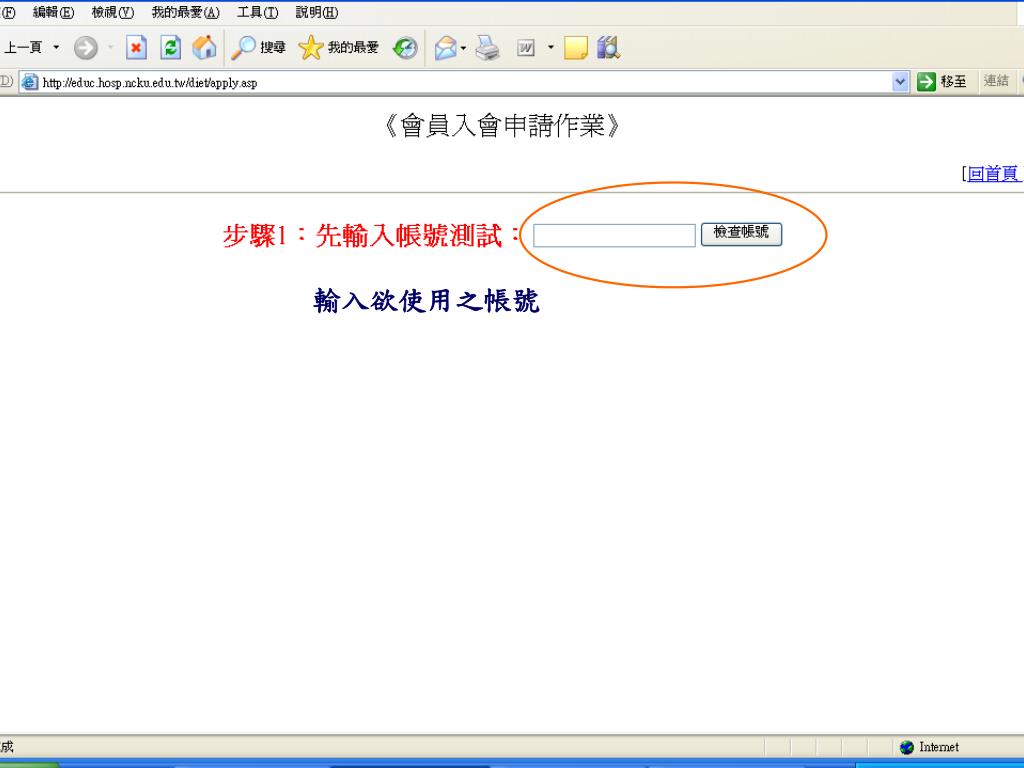
Task: Click the address bar URL field
Action: (465, 82)
